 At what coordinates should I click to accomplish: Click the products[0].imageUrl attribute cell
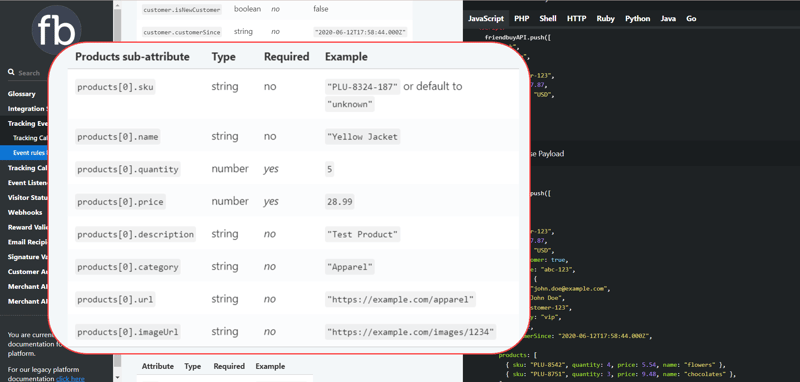tap(128, 333)
